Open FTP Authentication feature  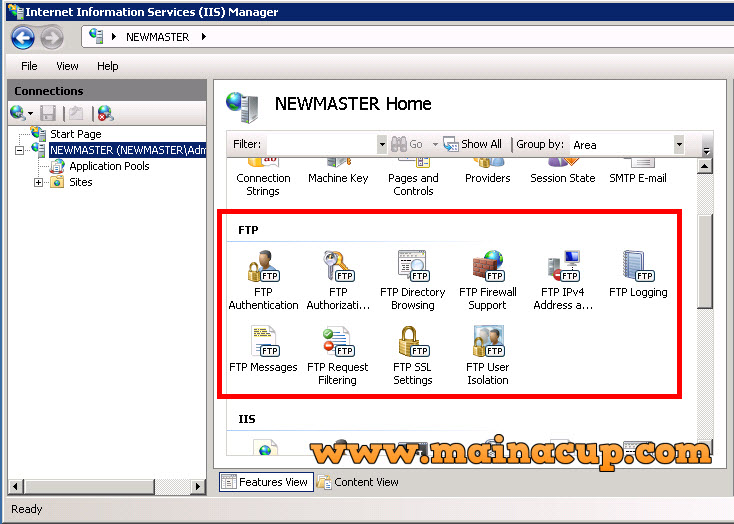coord(263,280)
